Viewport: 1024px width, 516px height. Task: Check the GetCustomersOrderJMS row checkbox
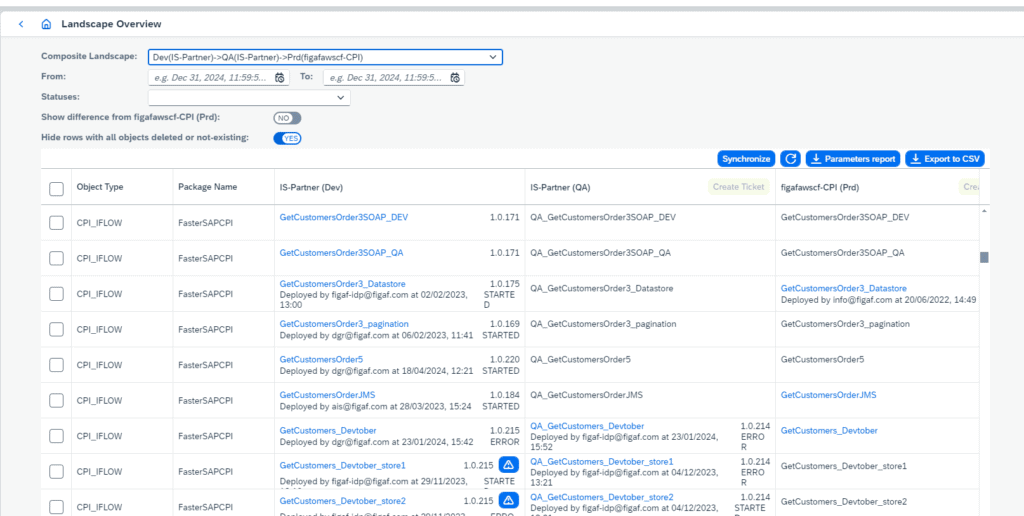(x=57, y=400)
